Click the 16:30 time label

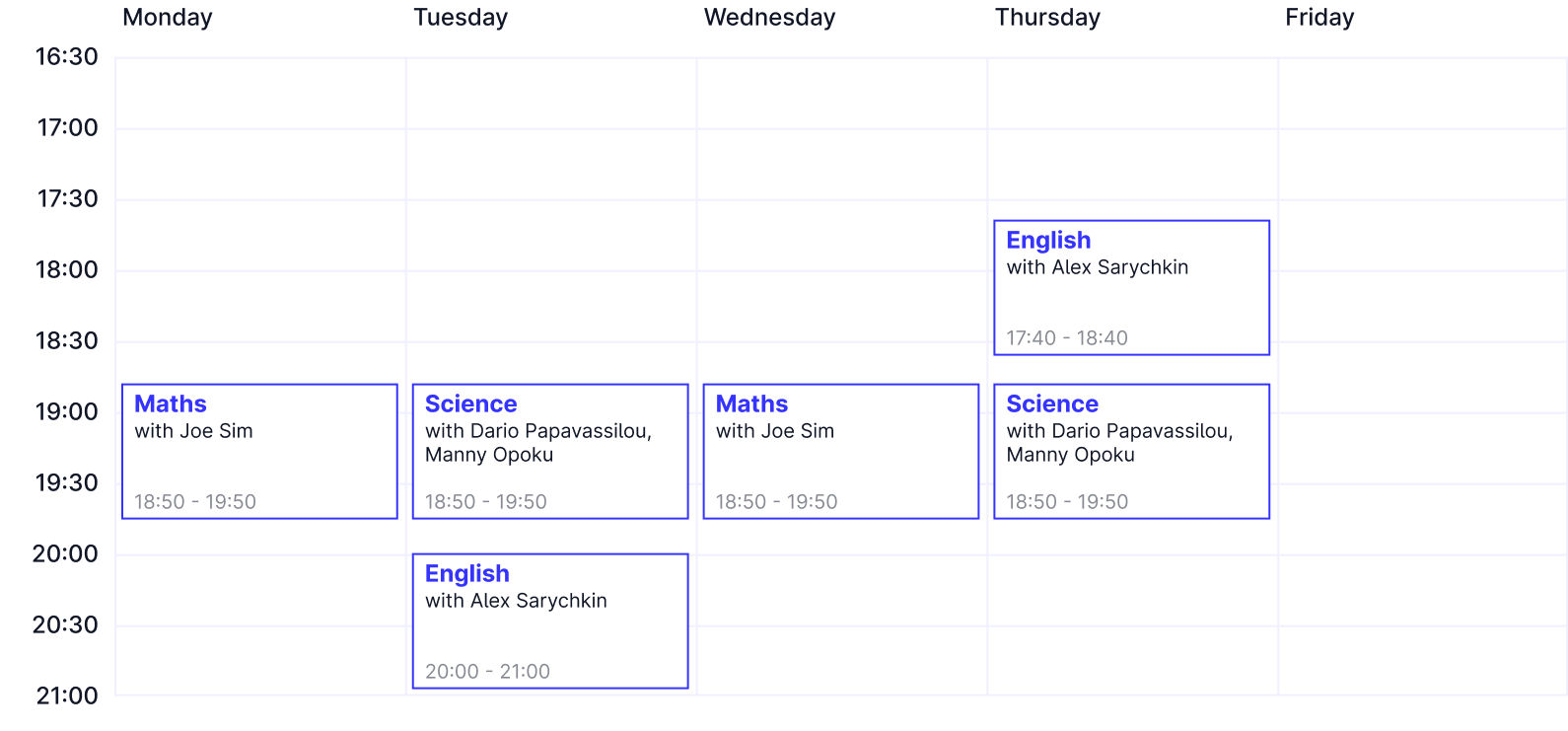pos(65,56)
